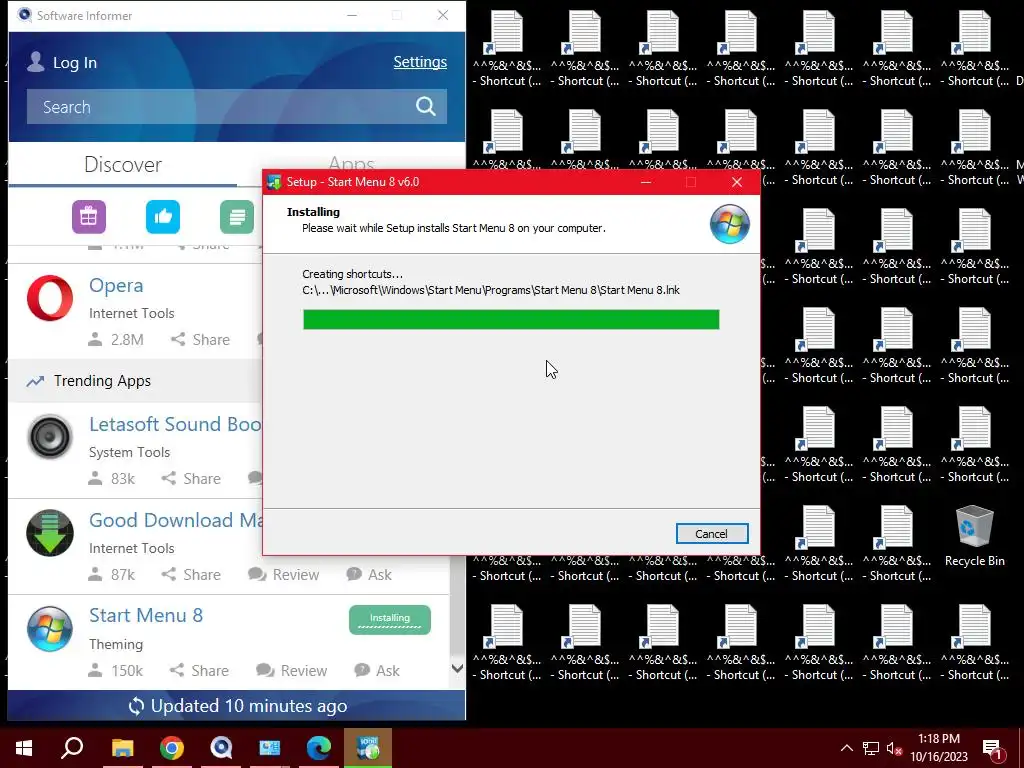Open the Recycle Bin on desktop
Image resolution: width=1024 pixels, height=768 pixels.
point(974,536)
